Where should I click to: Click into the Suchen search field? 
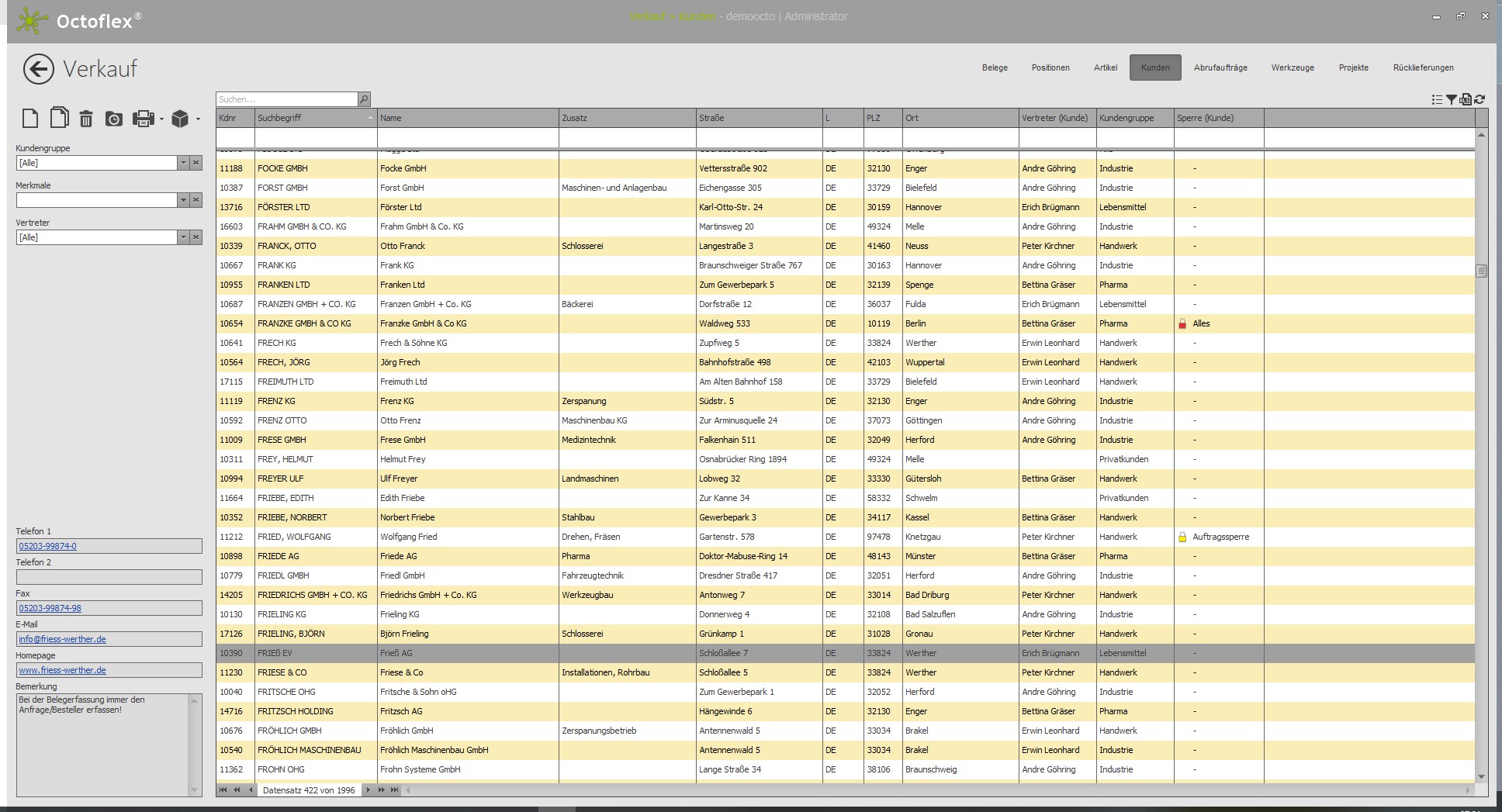(286, 99)
